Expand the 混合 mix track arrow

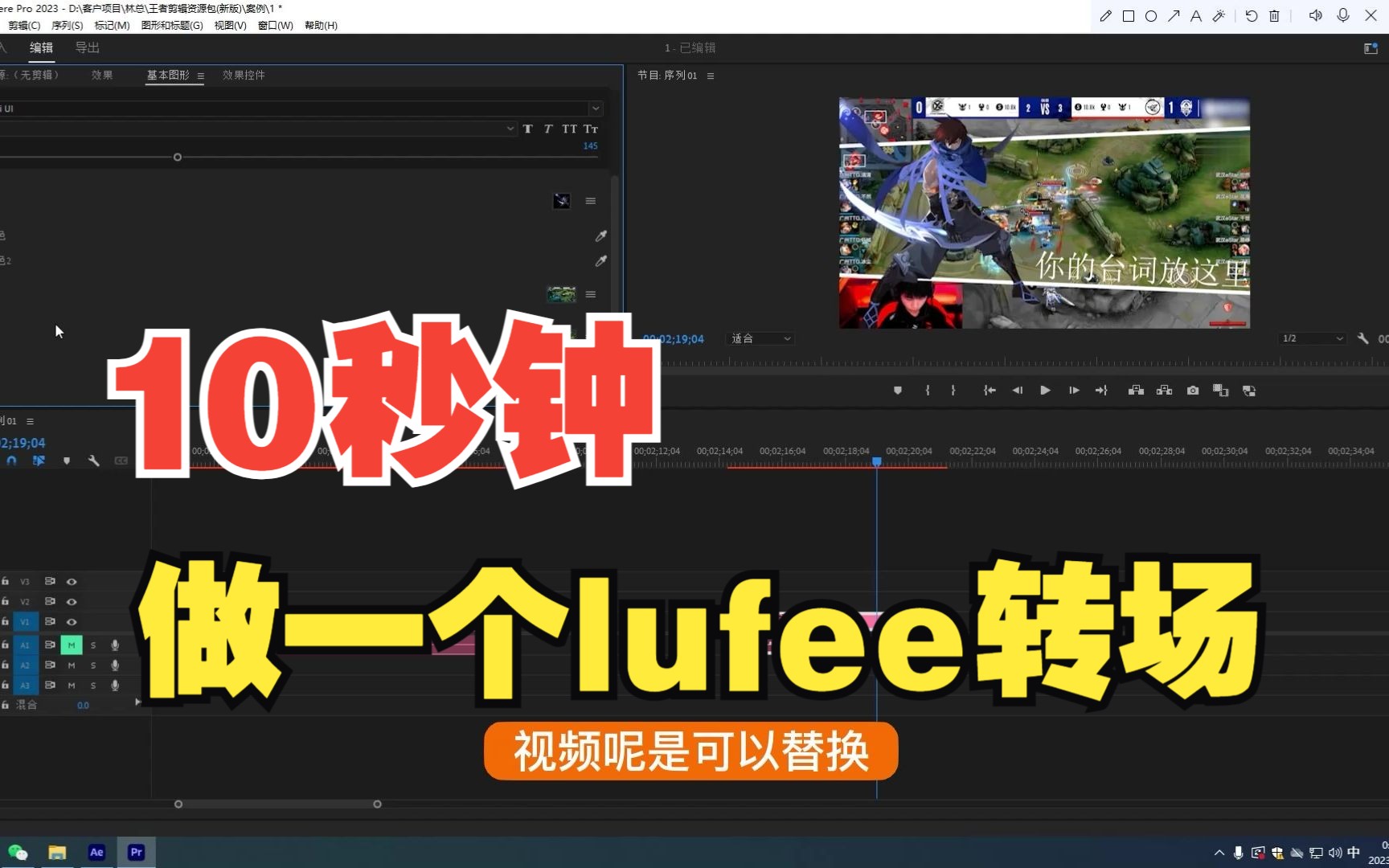[137, 702]
